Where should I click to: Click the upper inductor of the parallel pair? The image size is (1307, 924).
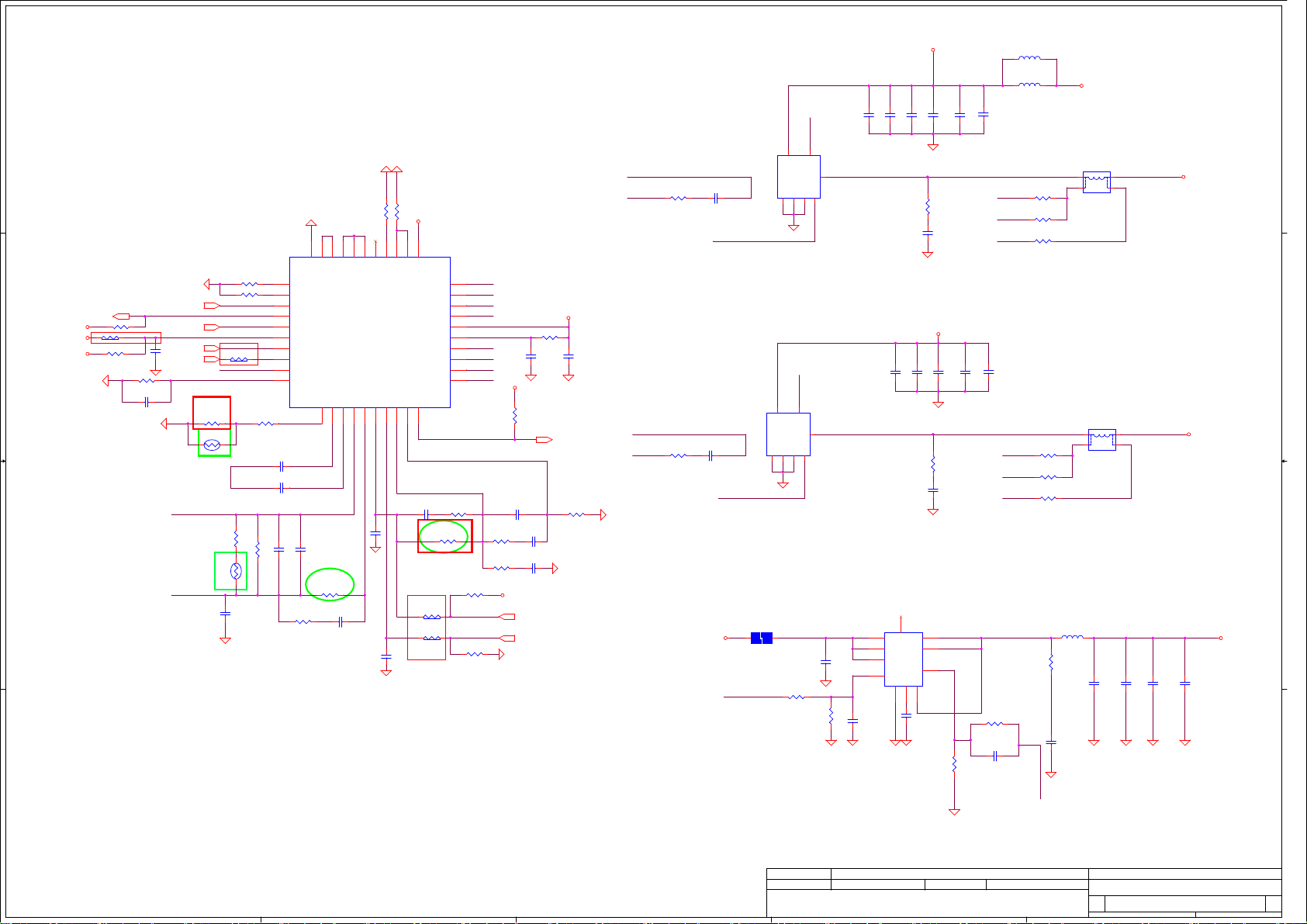click(x=1029, y=58)
